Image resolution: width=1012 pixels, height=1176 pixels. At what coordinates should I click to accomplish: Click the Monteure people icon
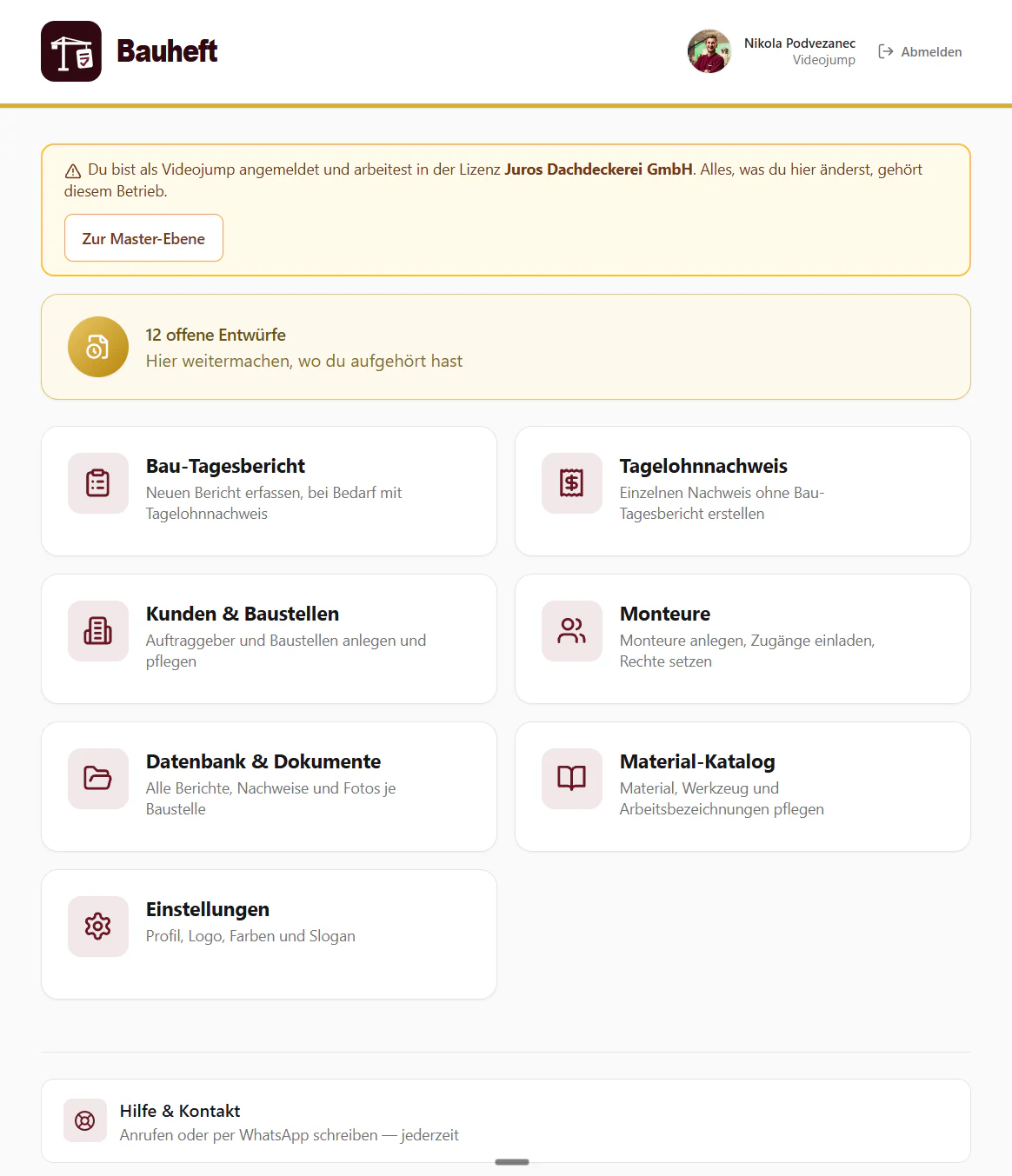point(572,631)
